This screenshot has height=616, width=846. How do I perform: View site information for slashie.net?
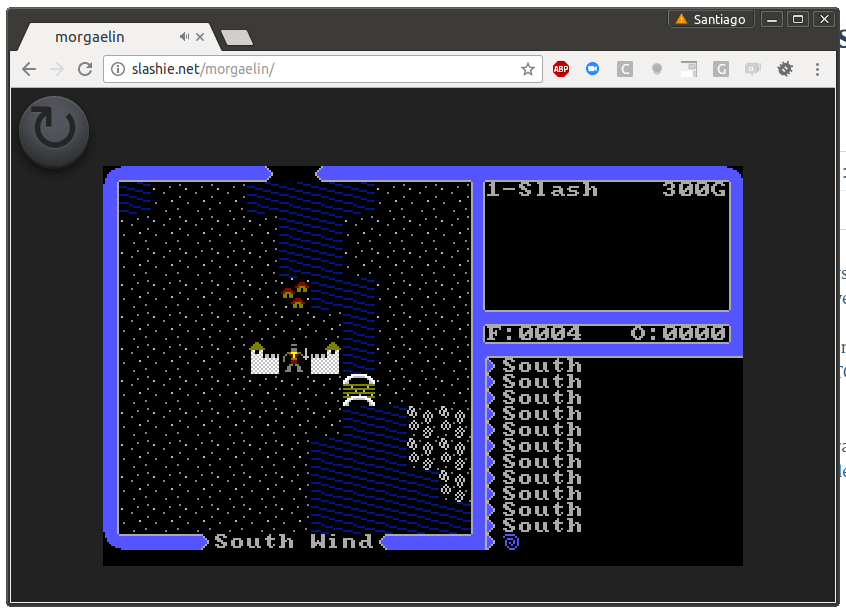pyautogui.click(x=117, y=69)
